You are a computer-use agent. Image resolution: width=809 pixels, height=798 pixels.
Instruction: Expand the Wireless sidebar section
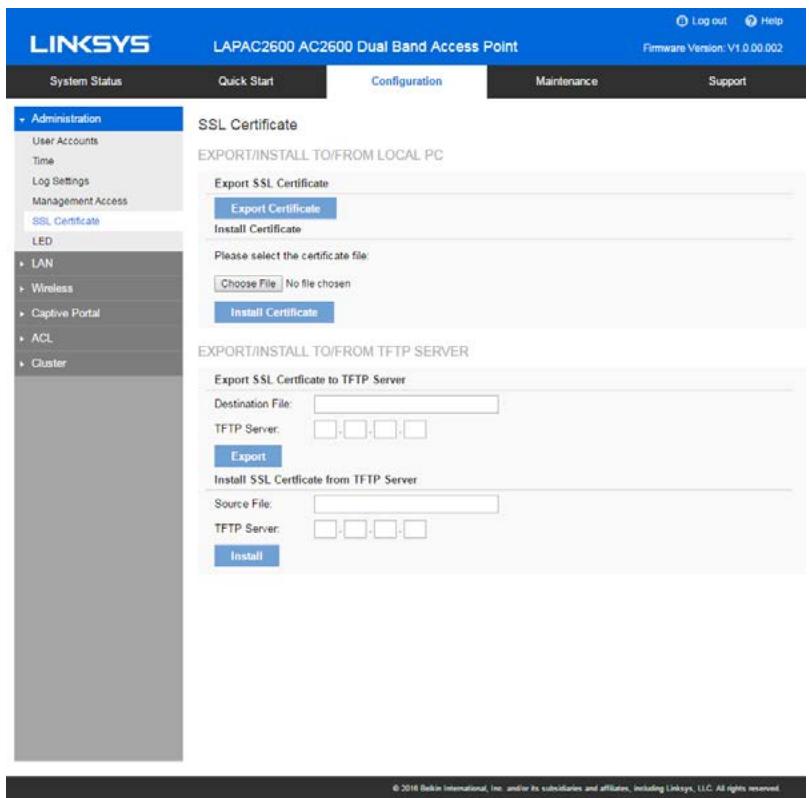(98, 288)
